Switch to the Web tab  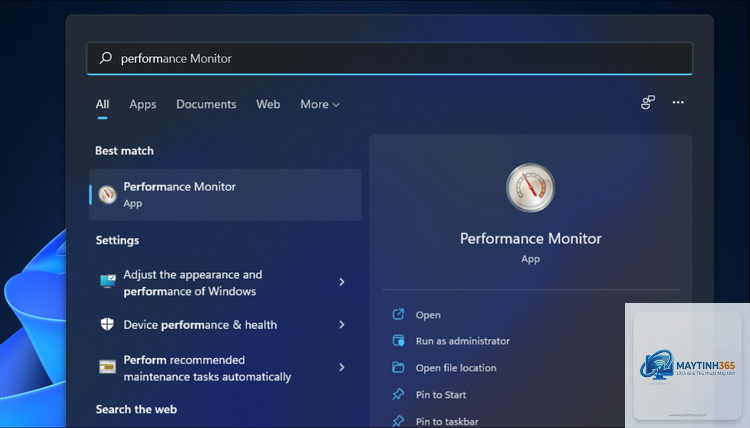[x=268, y=104]
